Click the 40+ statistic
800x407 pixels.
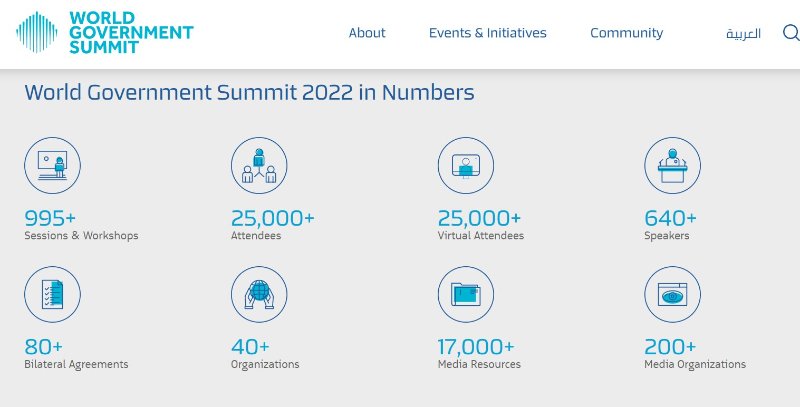coord(250,347)
